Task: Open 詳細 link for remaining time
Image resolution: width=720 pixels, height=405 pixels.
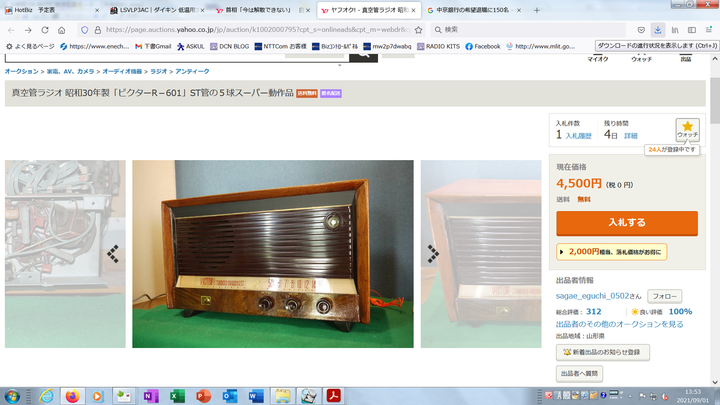Action: coord(631,135)
